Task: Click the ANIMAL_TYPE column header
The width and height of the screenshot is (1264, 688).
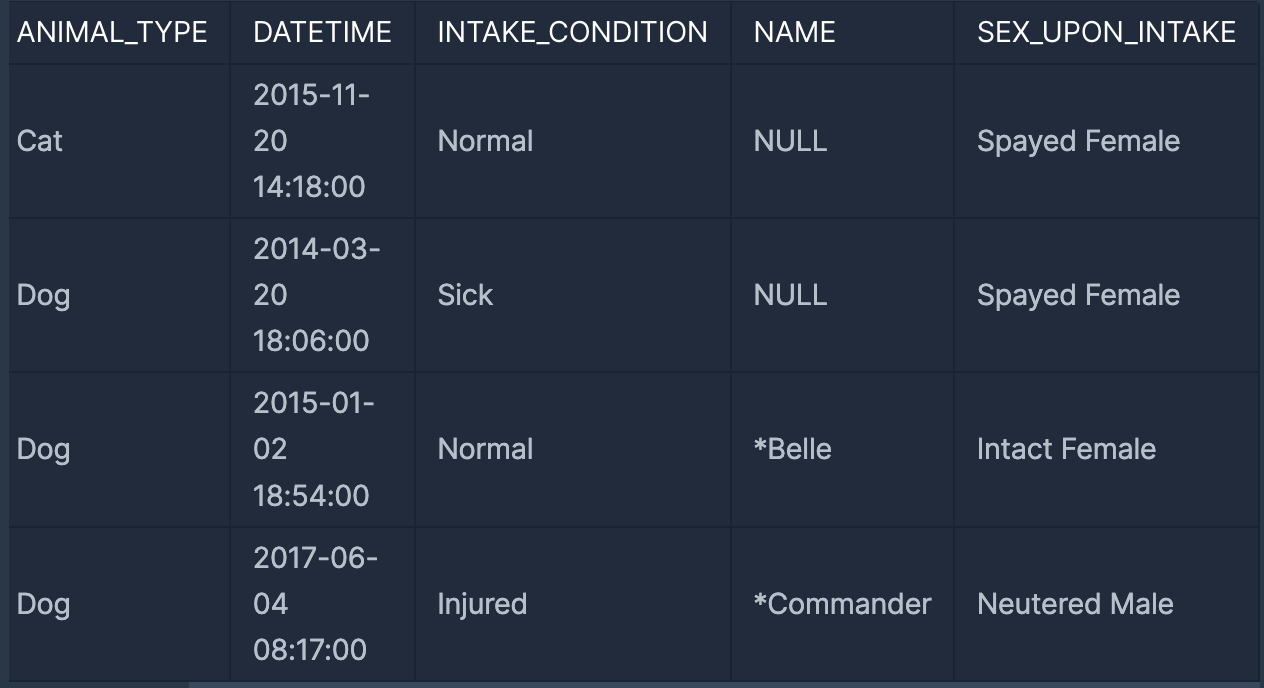Action: point(112,32)
